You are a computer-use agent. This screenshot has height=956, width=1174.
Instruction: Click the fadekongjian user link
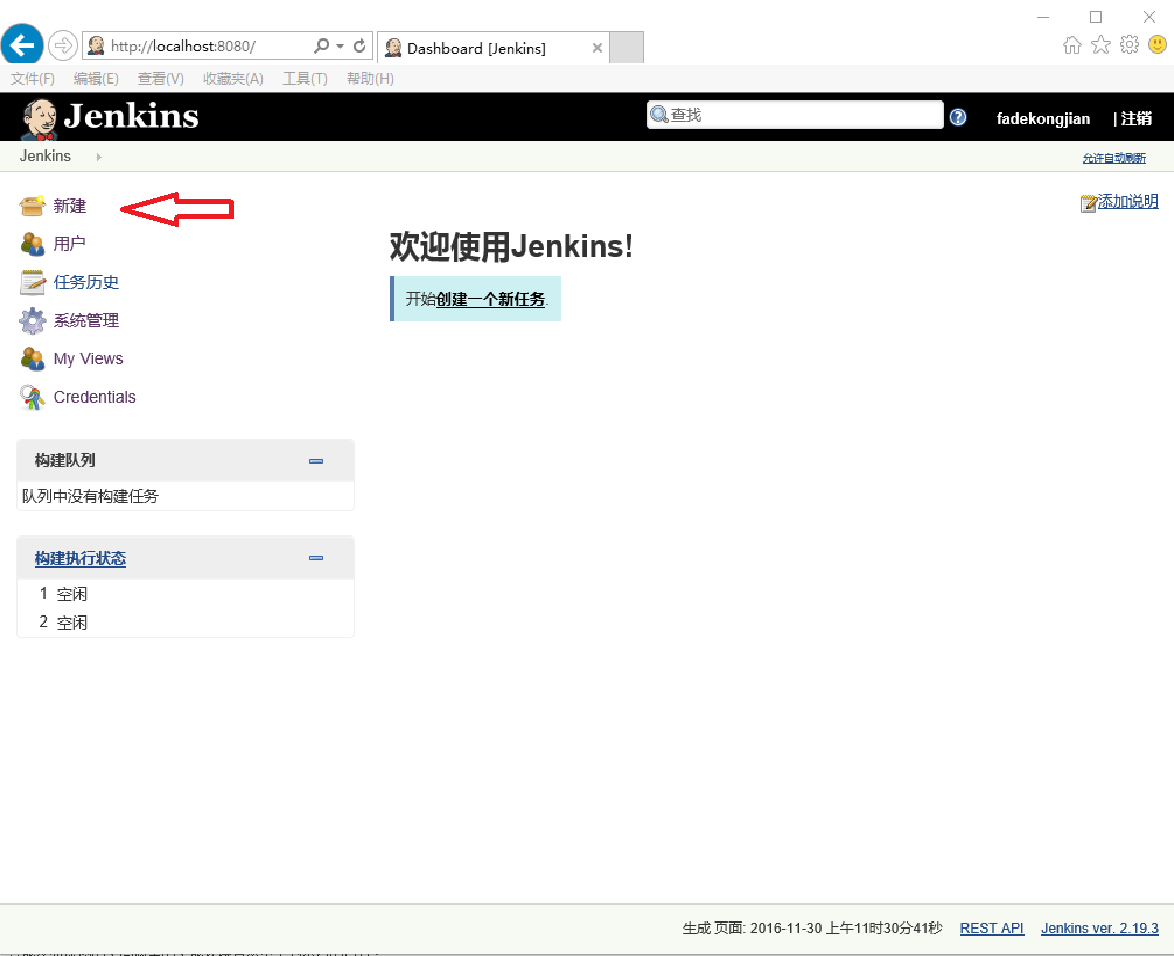(1043, 118)
